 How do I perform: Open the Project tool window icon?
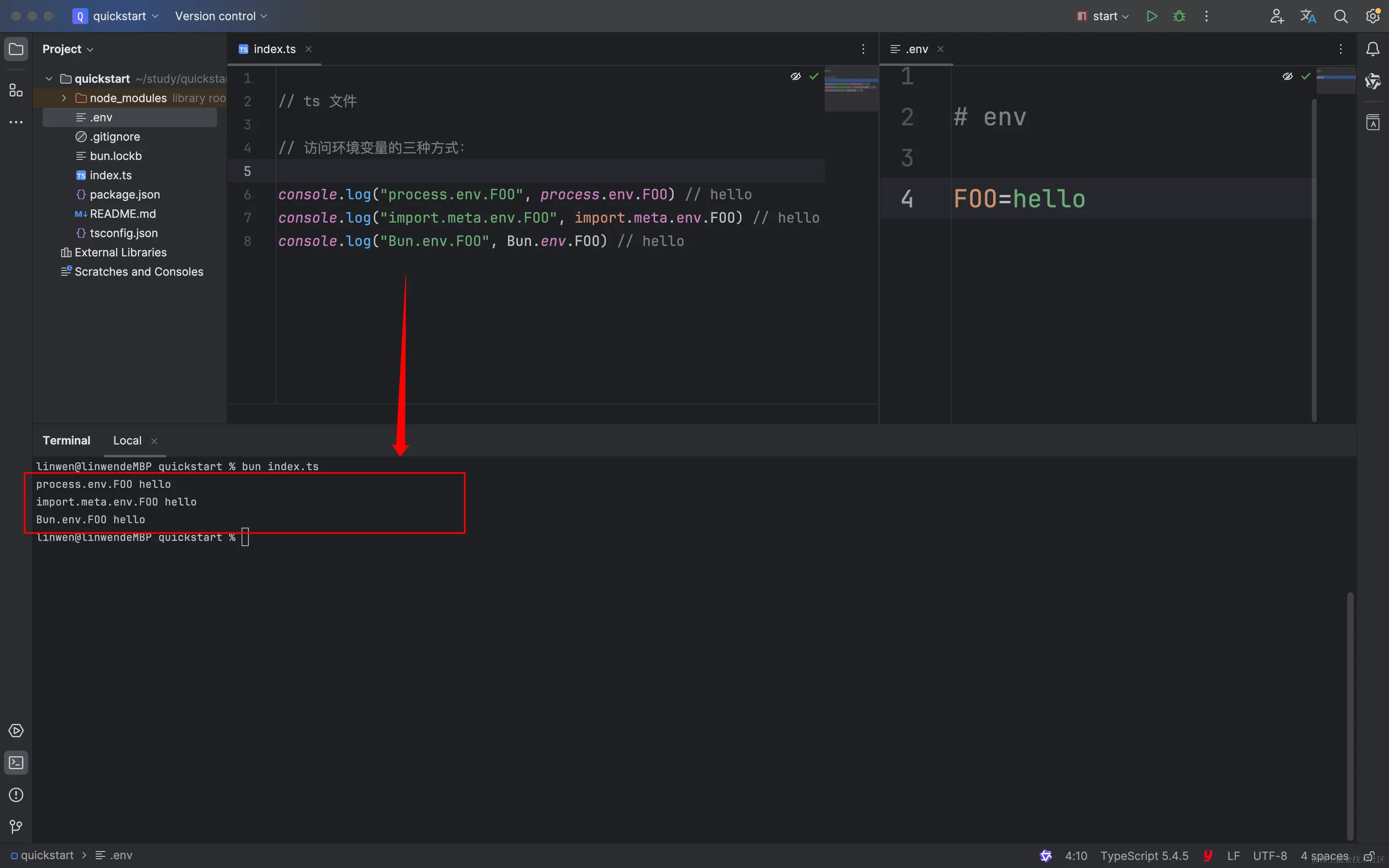[16, 49]
